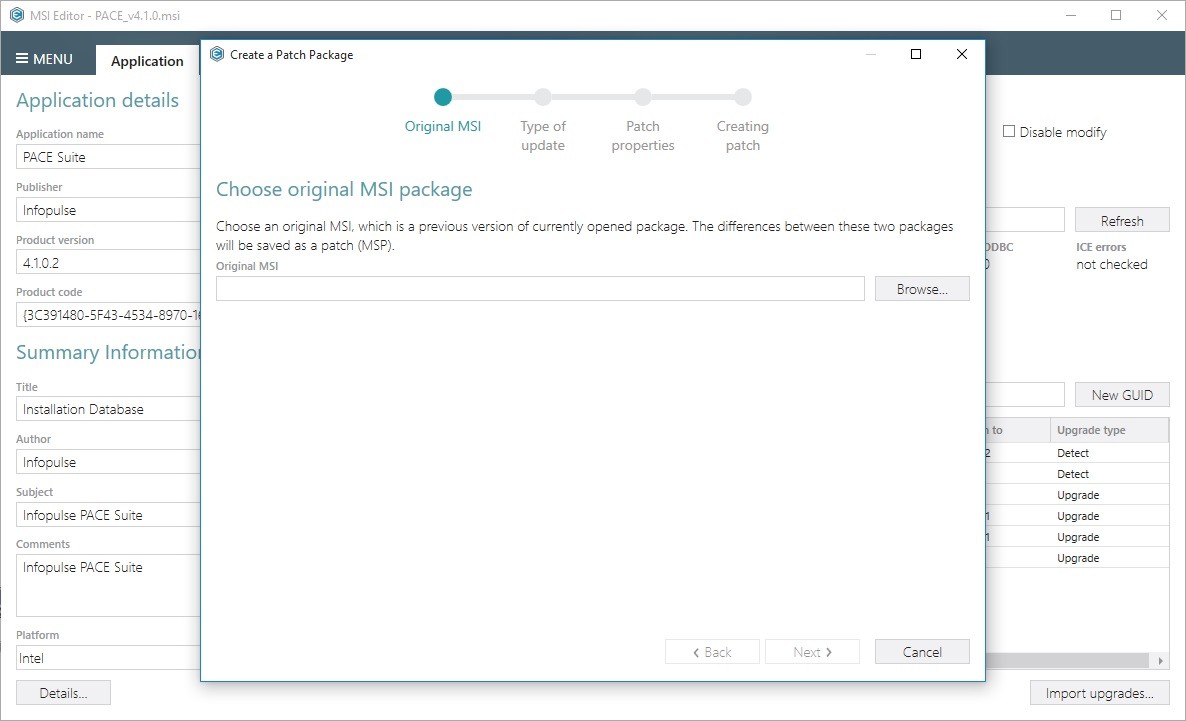Viewport: 1186px width, 721px height.
Task: Click the Upgrade type column header
Action: [1109, 430]
